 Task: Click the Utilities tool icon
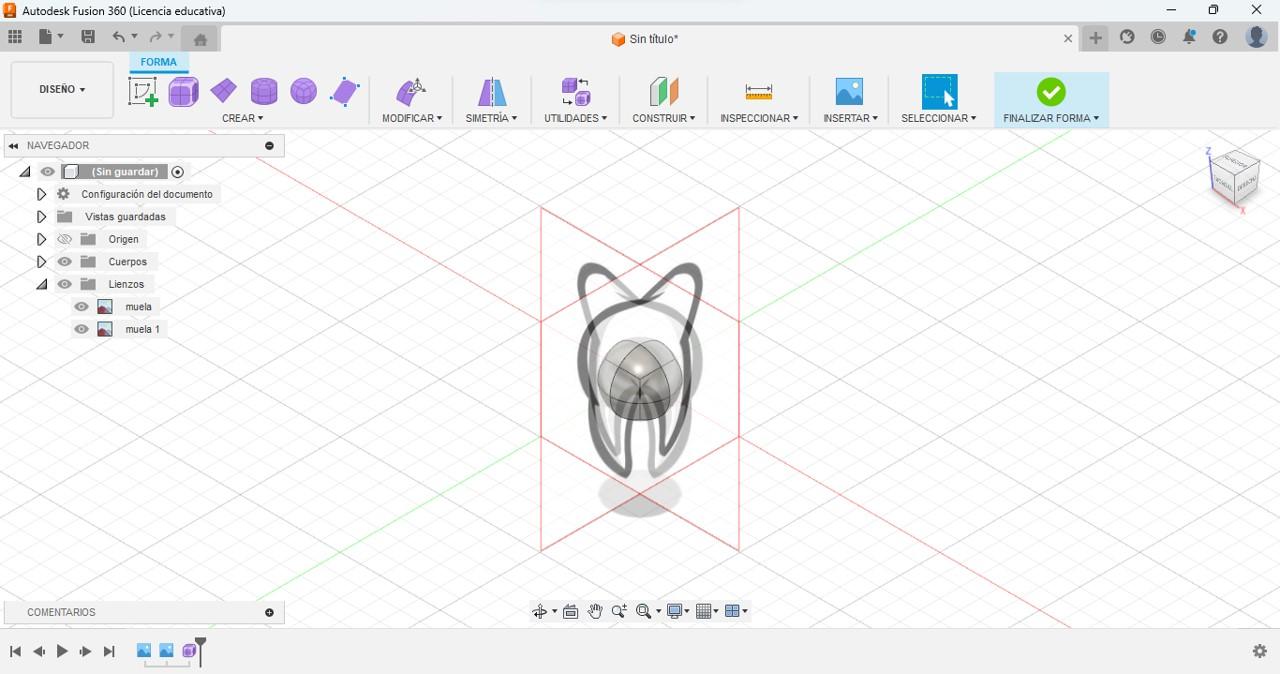click(576, 92)
